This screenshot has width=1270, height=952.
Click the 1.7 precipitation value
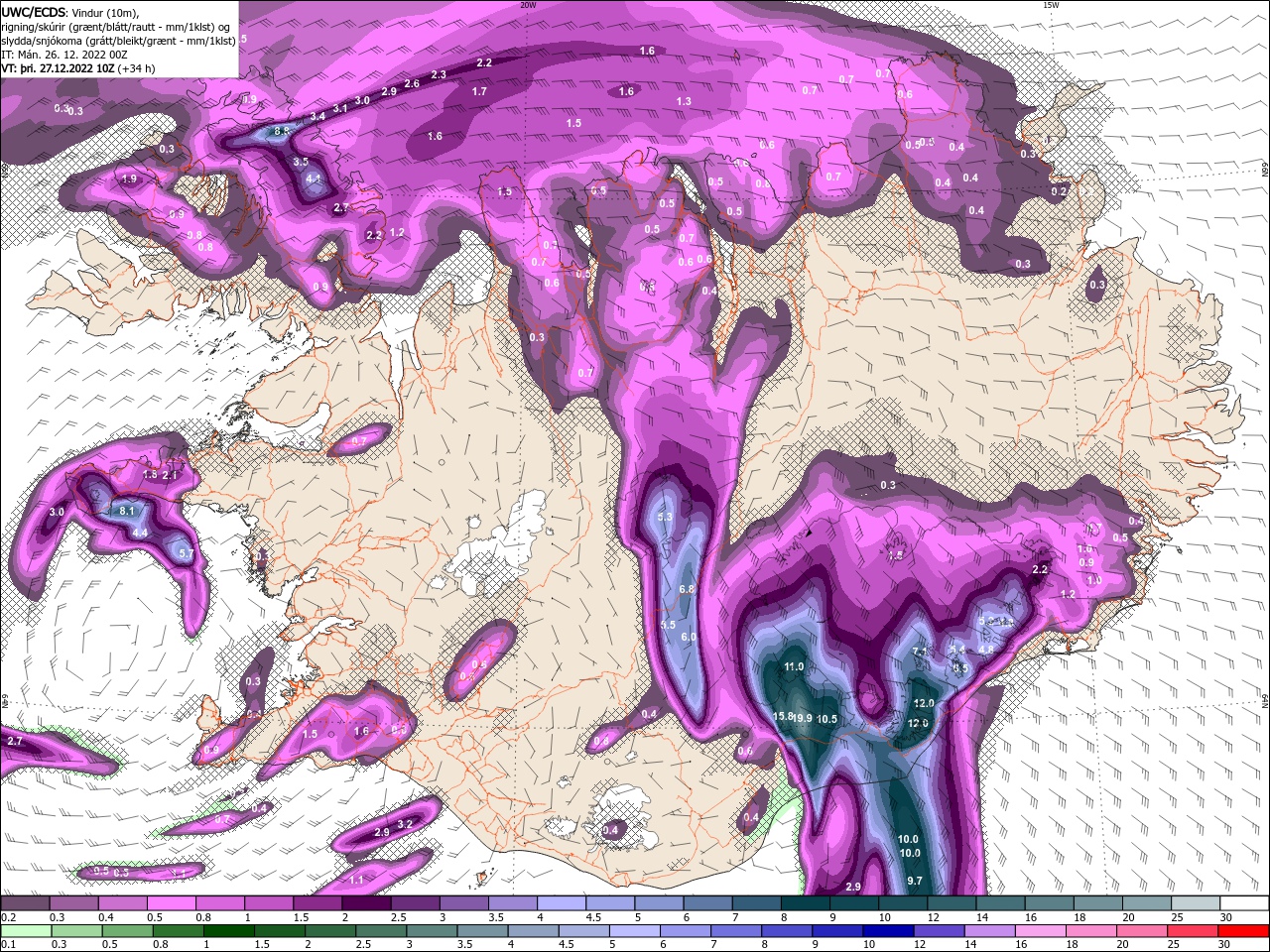point(479,91)
